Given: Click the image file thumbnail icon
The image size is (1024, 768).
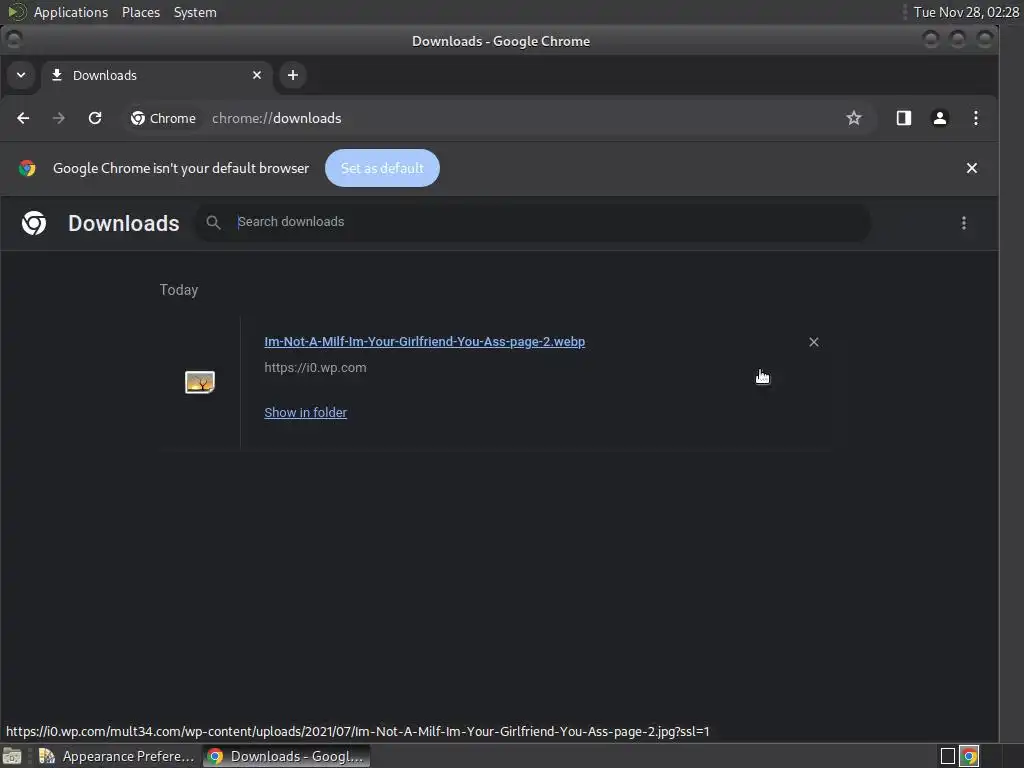Looking at the screenshot, I should tap(200, 382).
